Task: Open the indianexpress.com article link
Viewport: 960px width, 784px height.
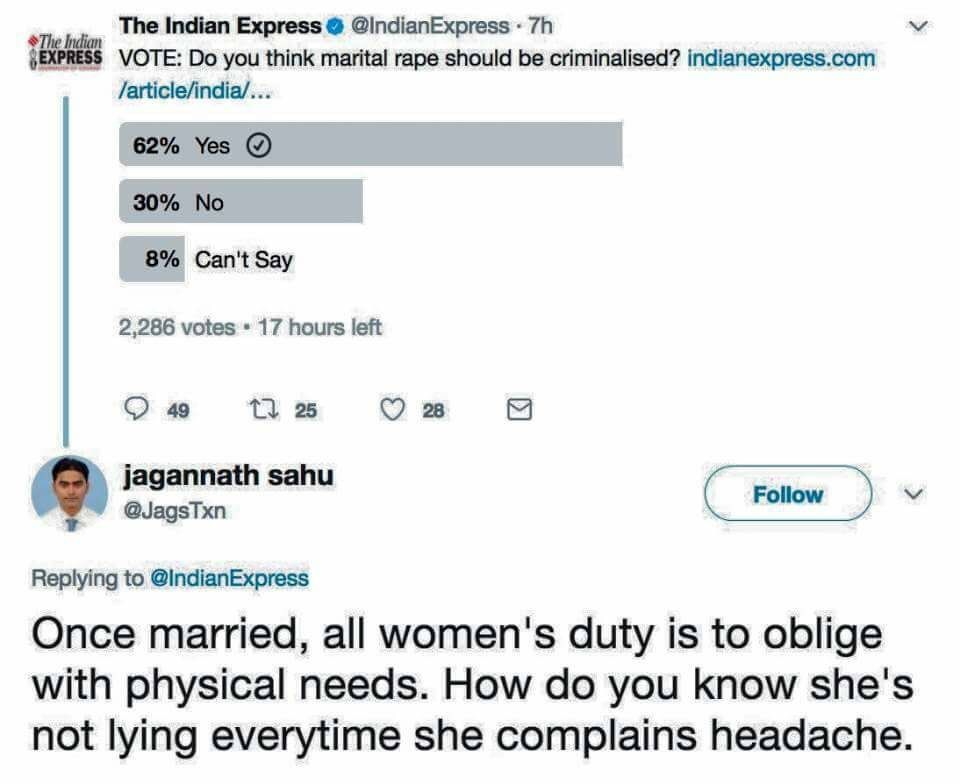Action: click(x=781, y=58)
